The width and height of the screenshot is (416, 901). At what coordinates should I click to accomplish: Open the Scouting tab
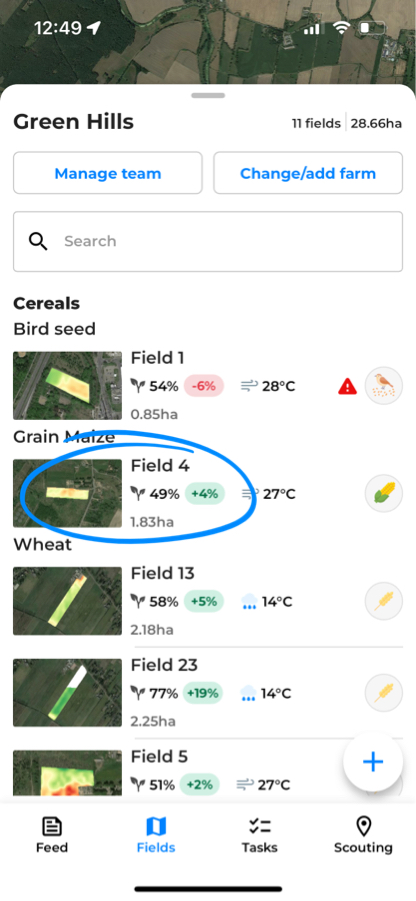[x=363, y=835]
